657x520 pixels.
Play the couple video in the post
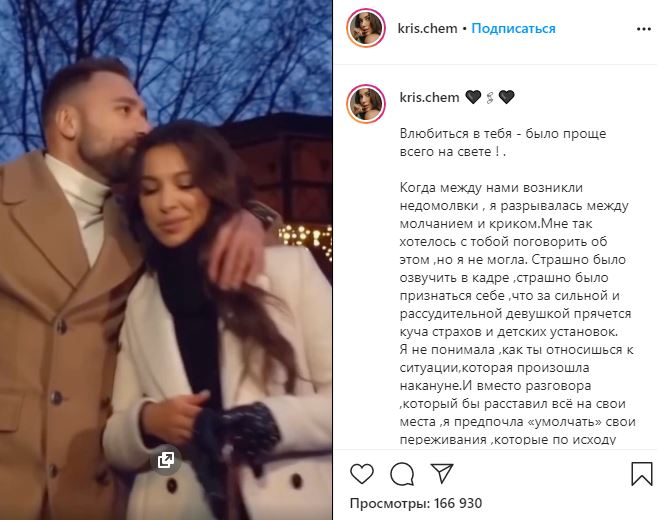(x=166, y=260)
